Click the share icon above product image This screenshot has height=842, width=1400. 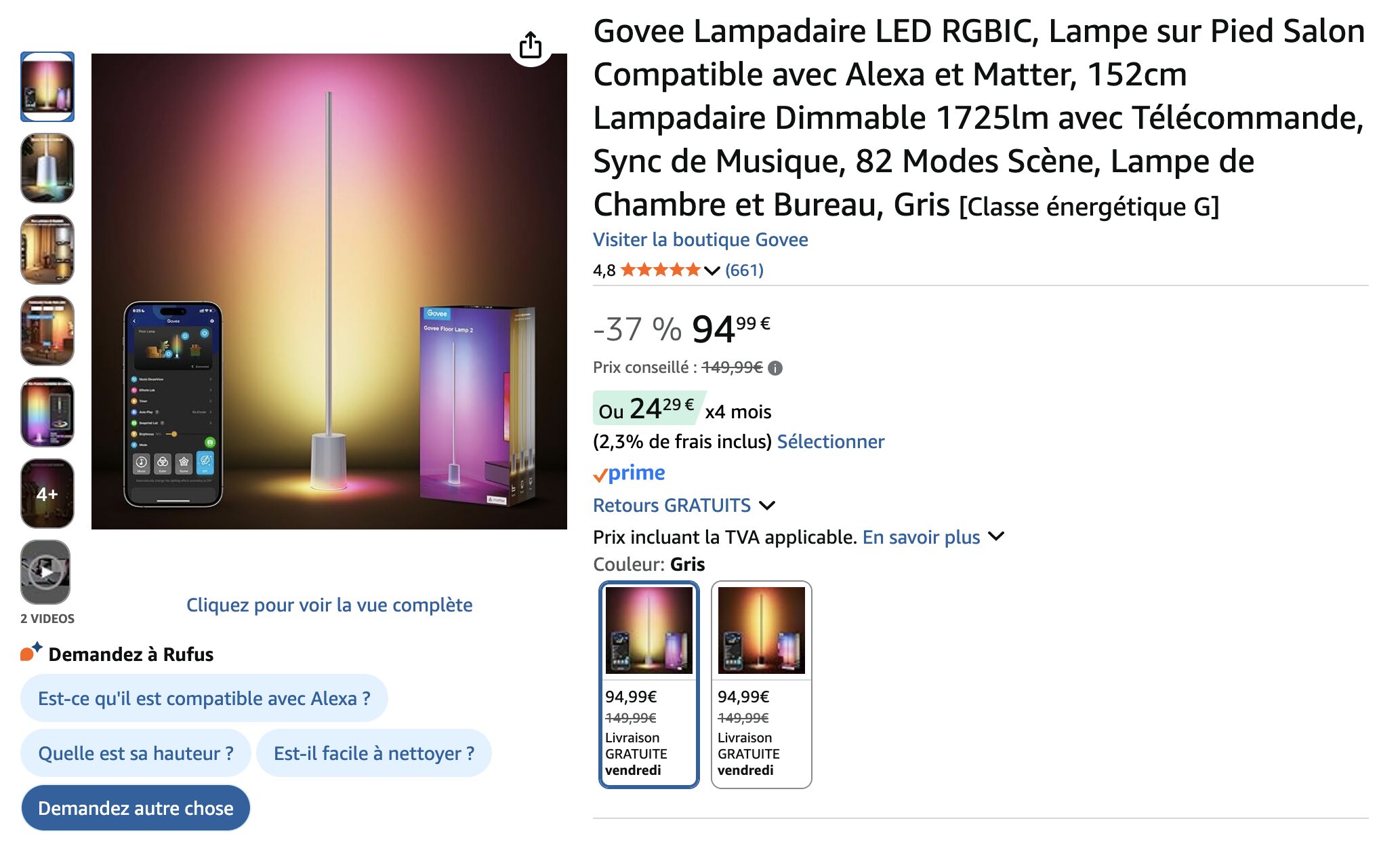pyautogui.click(x=531, y=45)
